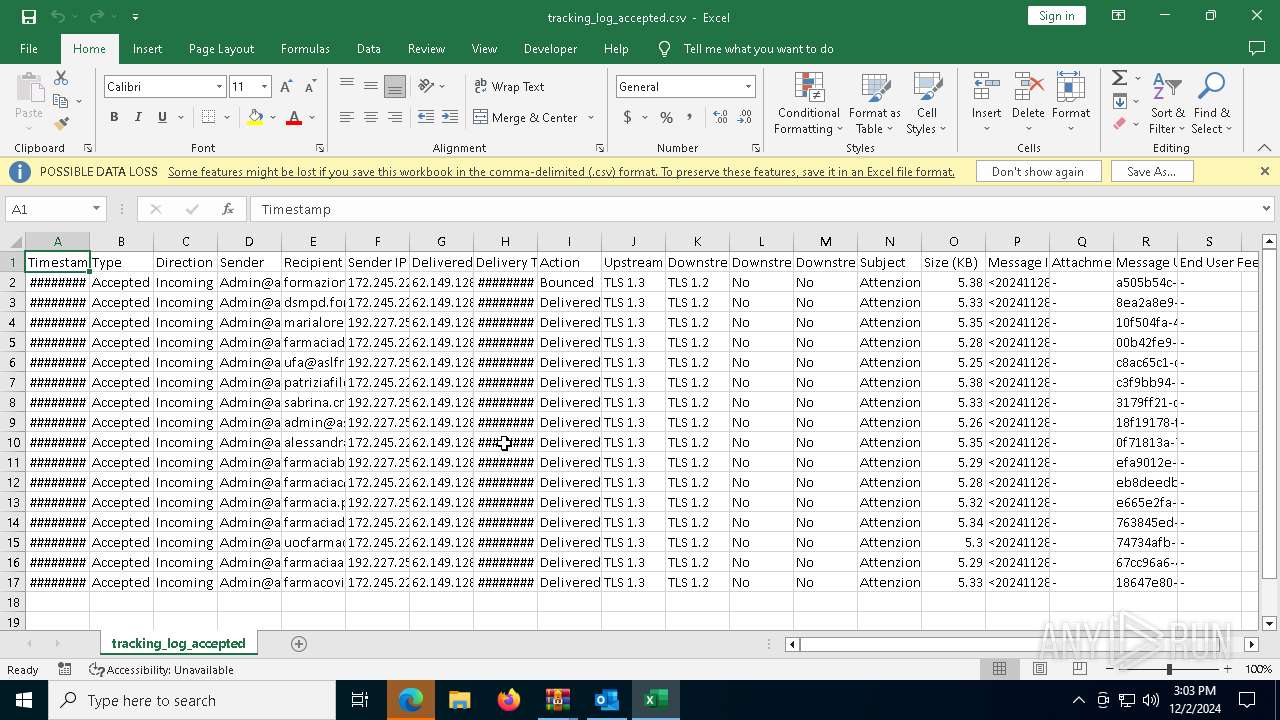Open File Explorer from taskbar
Viewport: 1280px width, 720px height.
tap(459, 700)
